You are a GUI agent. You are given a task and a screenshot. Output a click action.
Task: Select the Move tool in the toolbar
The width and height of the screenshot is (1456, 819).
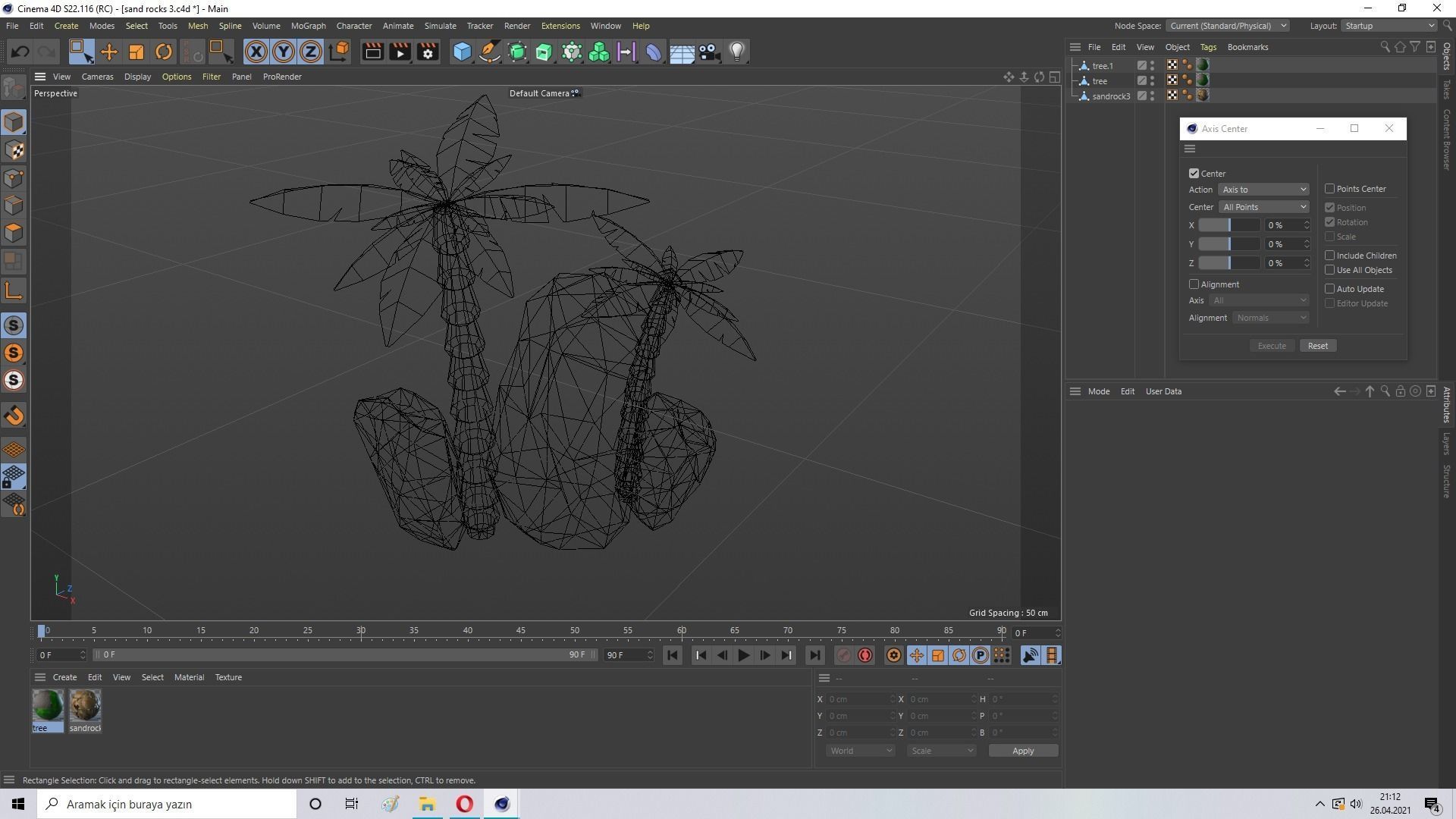[108, 52]
